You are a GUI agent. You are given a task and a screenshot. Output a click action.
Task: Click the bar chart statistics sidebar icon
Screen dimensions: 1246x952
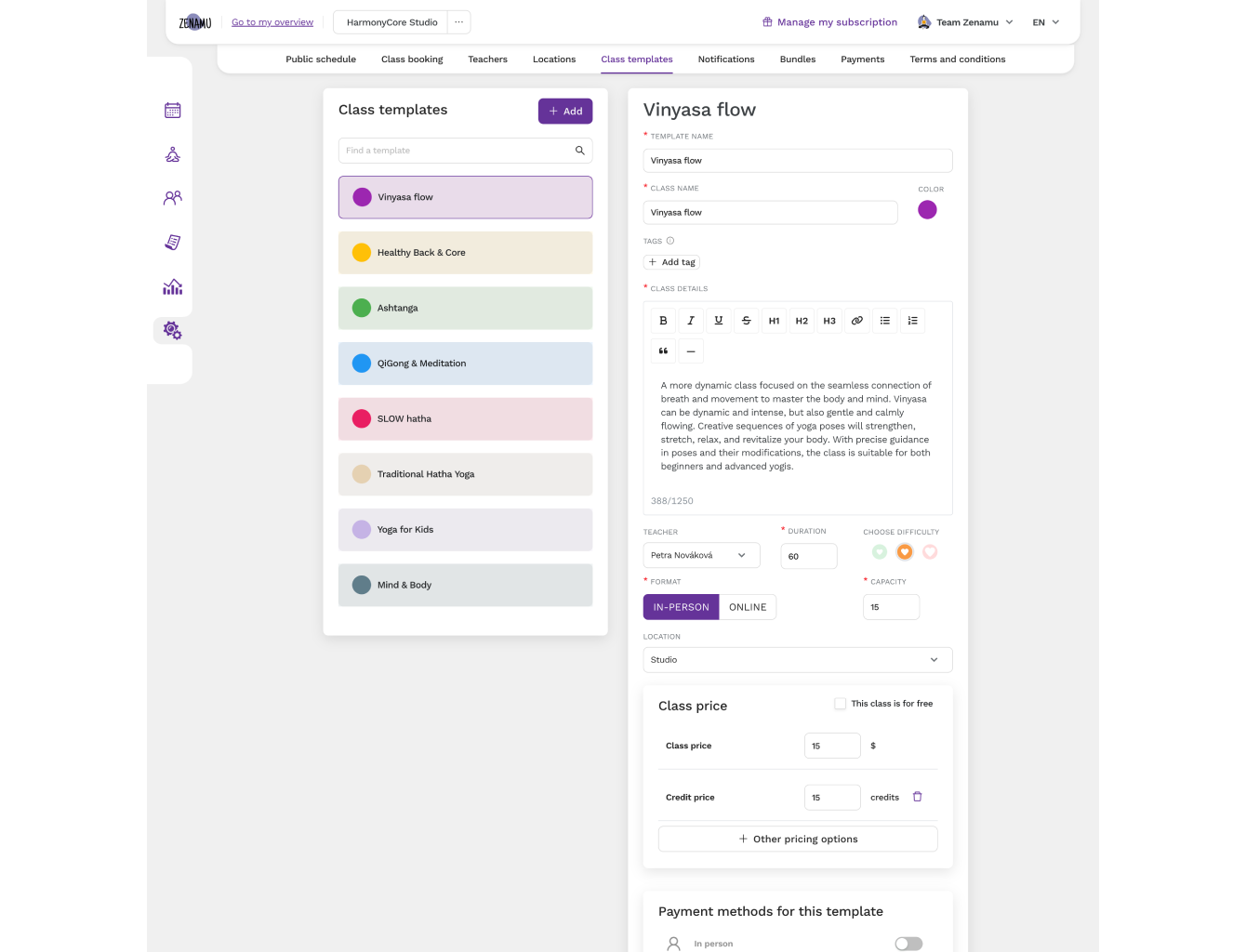point(172,286)
